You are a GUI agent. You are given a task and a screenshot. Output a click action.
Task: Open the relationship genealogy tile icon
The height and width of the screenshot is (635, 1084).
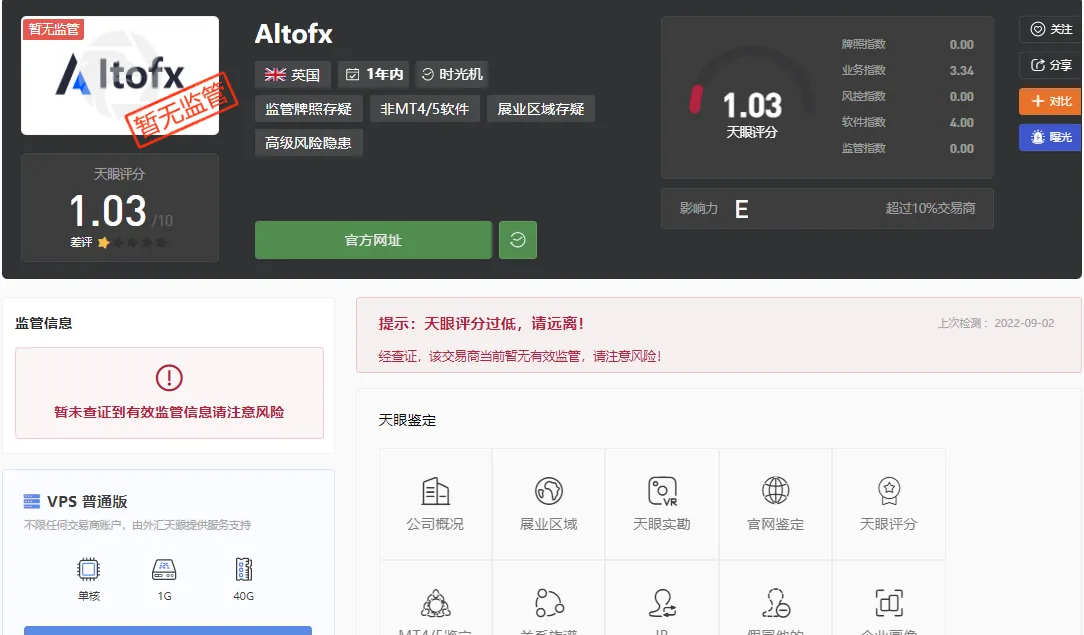pyautogui.click(x=549, y=603)
